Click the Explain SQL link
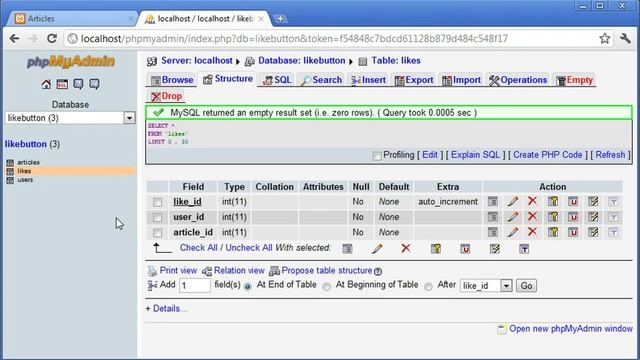Image resolution: width=640 pixels, height=360 pixels. pos(475,155)
